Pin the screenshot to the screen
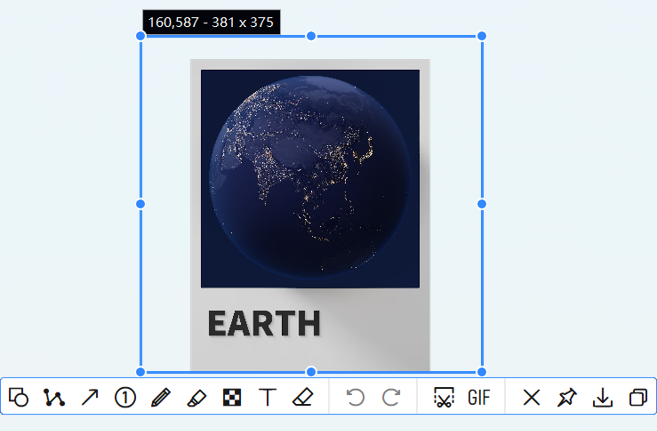This screenshot has height=431, width=657. 567,397
